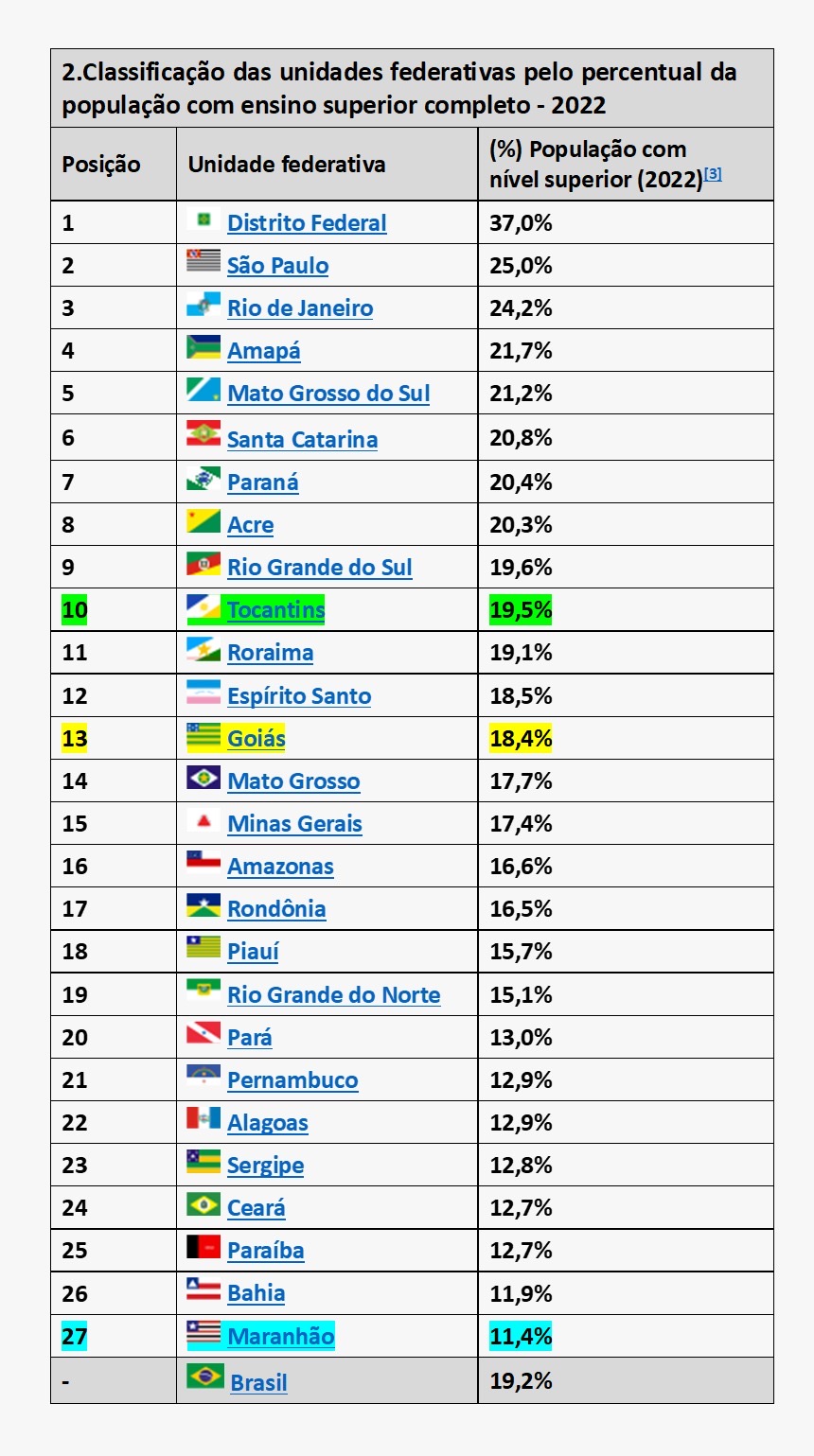Open the Maranhão link
This screenshot has width=814, height=1456.
click(x=281, y=1336)
